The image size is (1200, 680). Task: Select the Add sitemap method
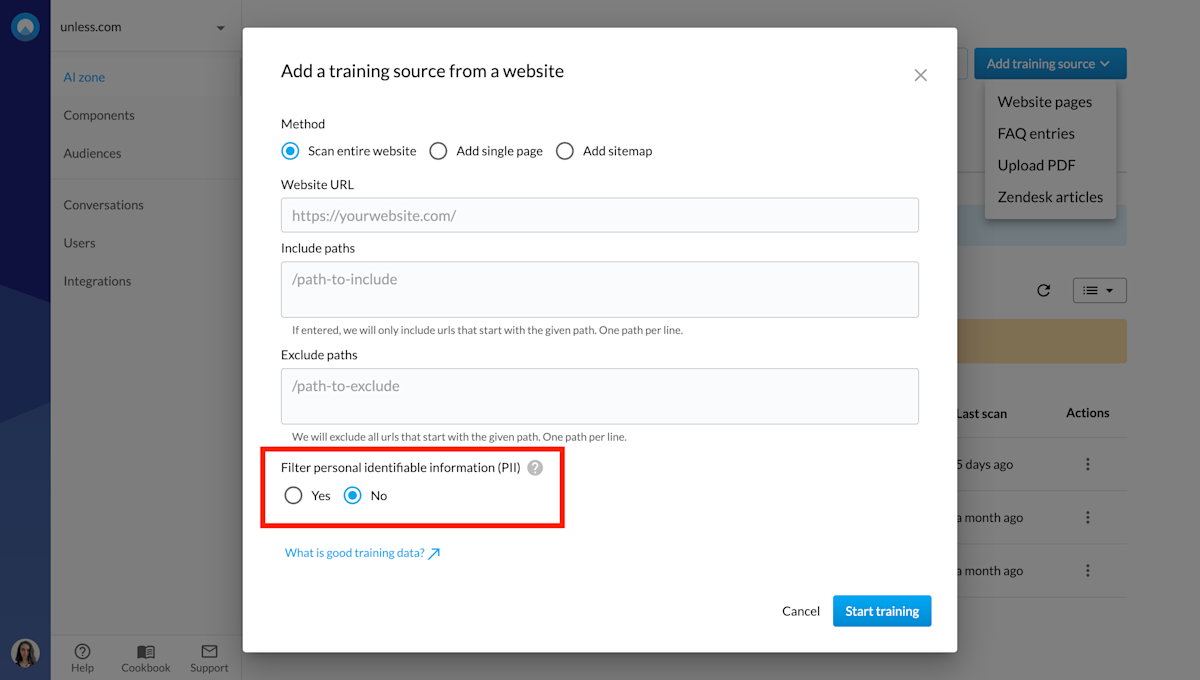click(565, 150)
